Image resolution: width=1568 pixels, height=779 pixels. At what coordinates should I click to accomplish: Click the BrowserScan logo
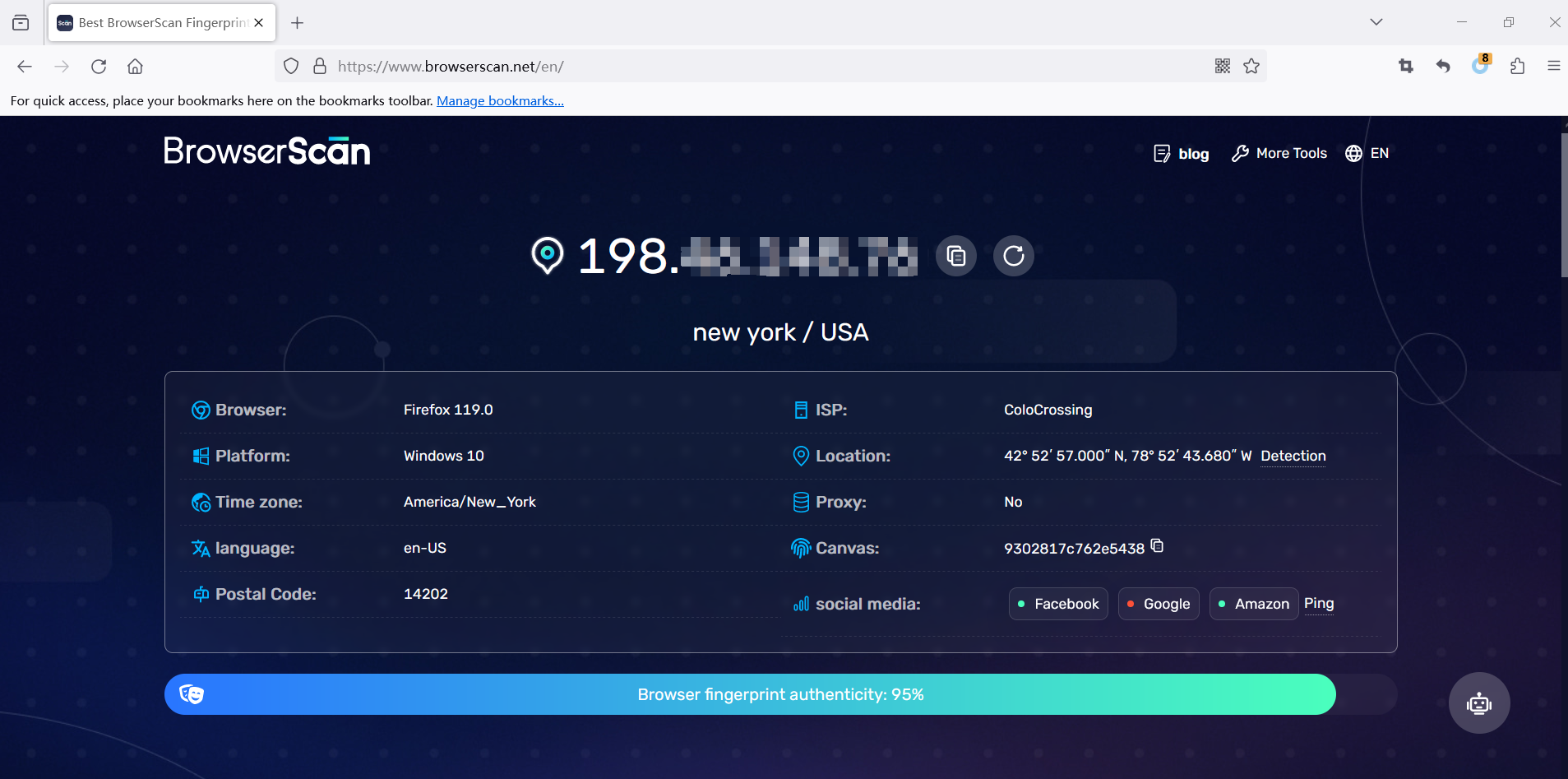tap(266, 151)
